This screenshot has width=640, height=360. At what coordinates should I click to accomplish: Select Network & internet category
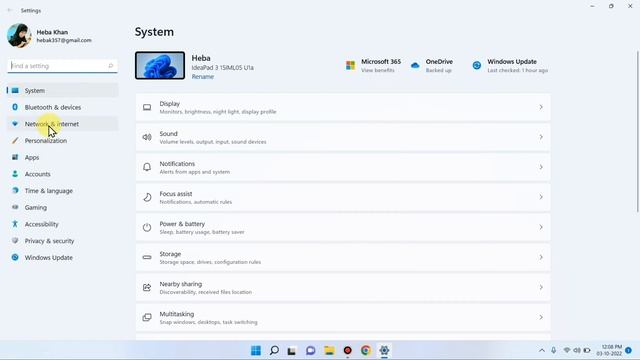[x=62, y=124]
